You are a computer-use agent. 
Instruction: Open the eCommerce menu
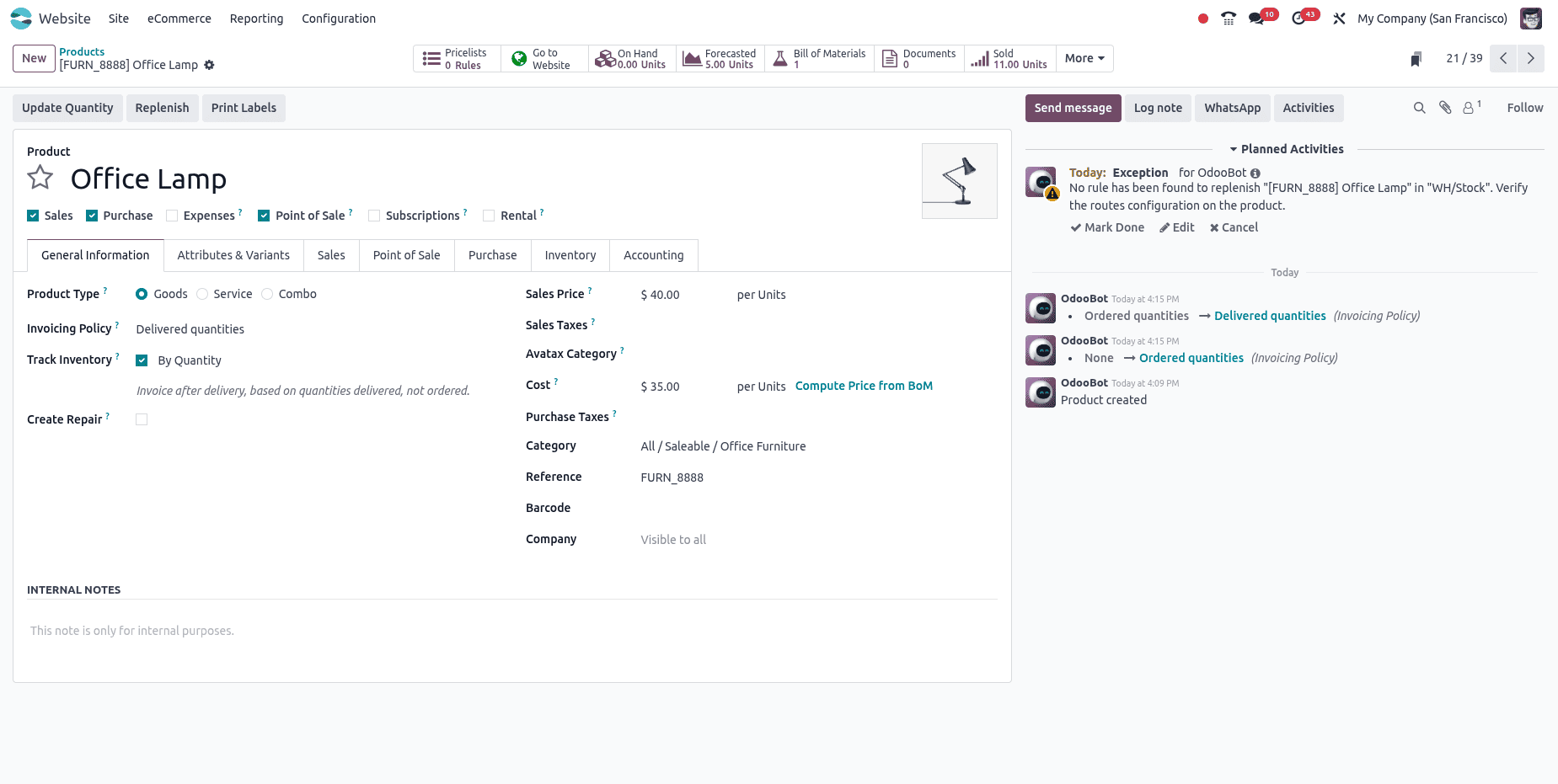(179, 19)
